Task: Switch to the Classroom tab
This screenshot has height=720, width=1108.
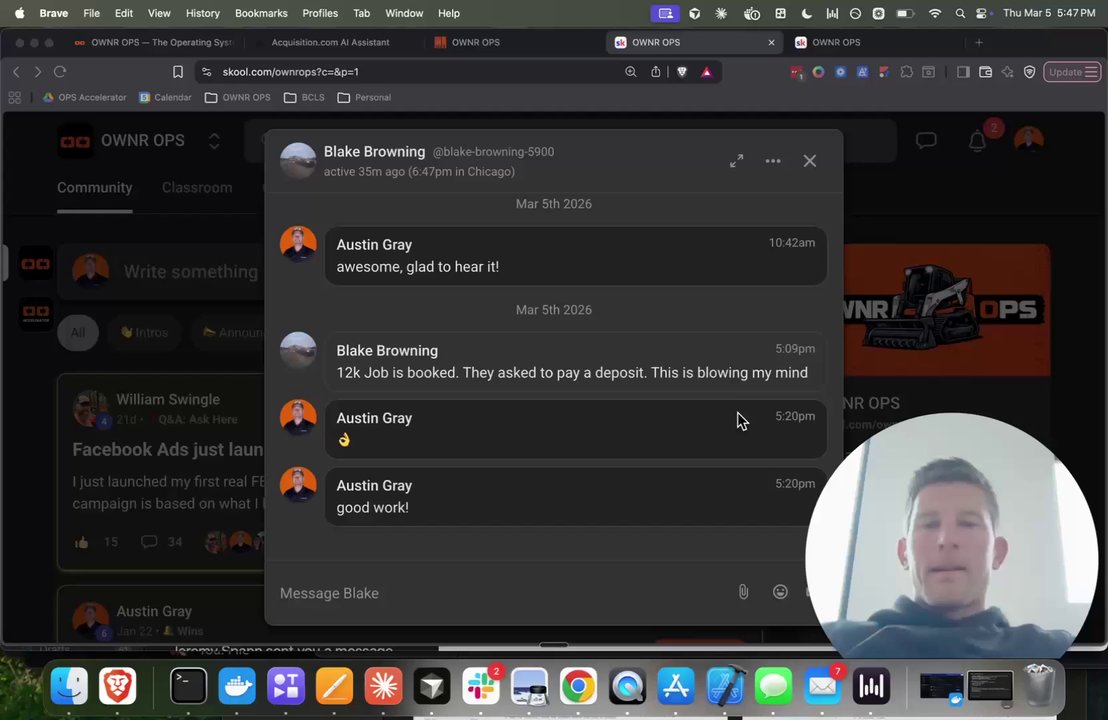Action: pos(197,187)
